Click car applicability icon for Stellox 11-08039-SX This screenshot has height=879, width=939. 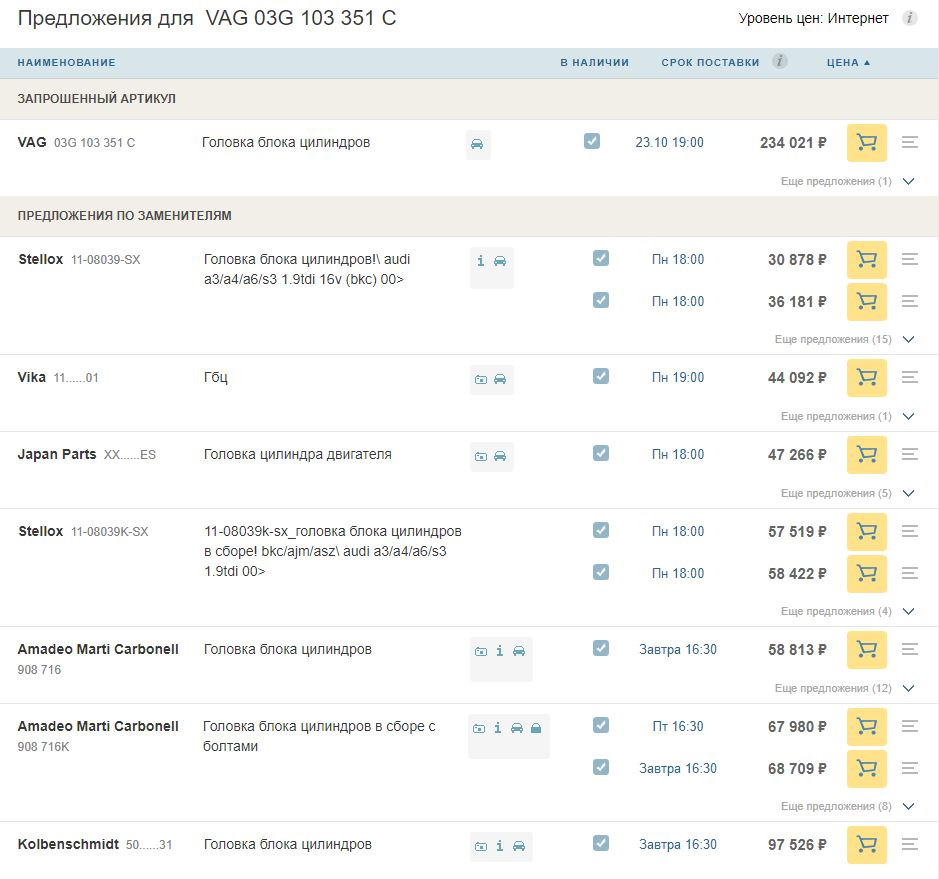pos(500,261)
